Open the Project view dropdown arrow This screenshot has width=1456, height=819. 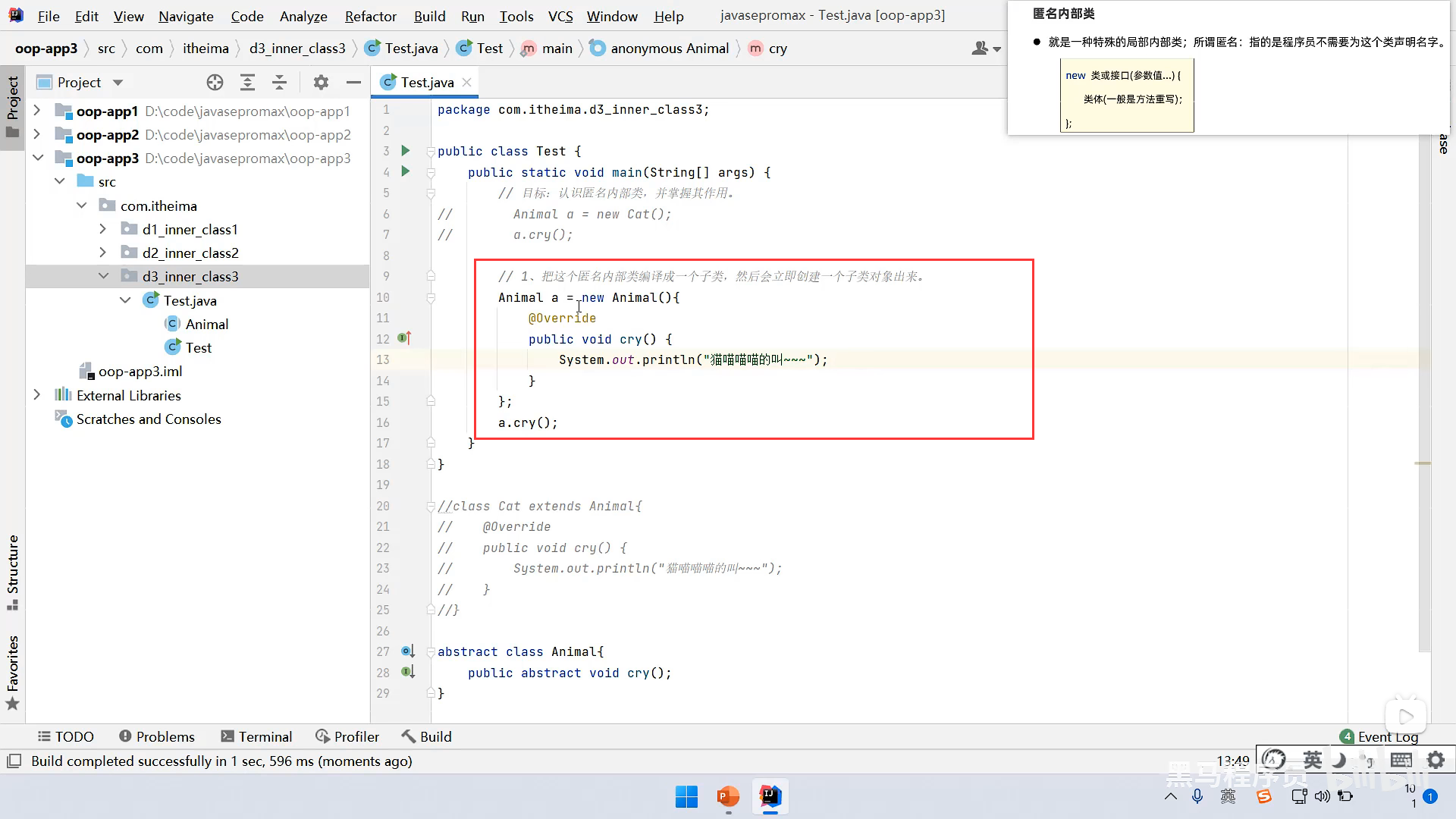pos(118,83)
